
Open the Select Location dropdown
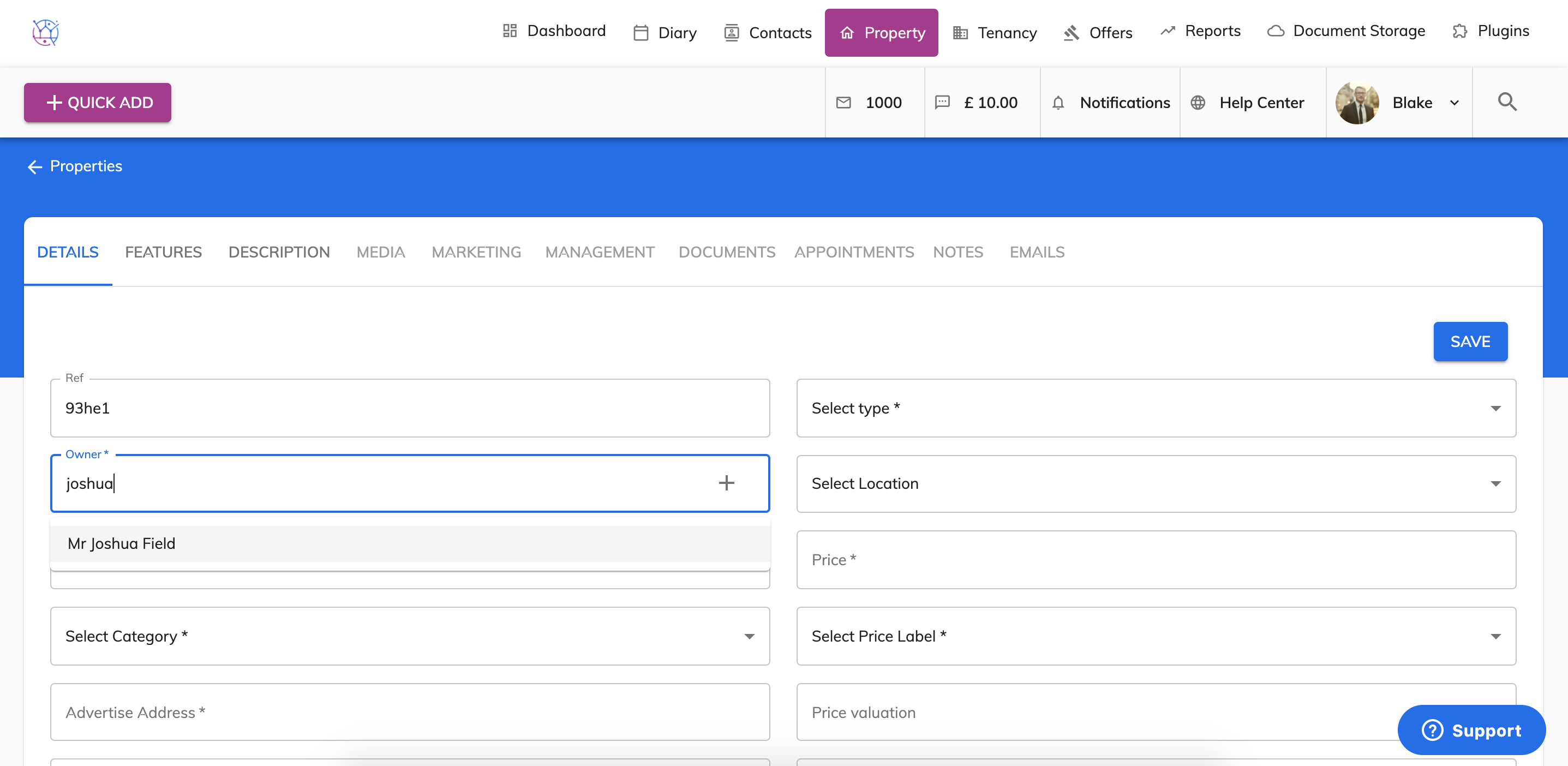pyautogui.click(x=1495, y=483)
